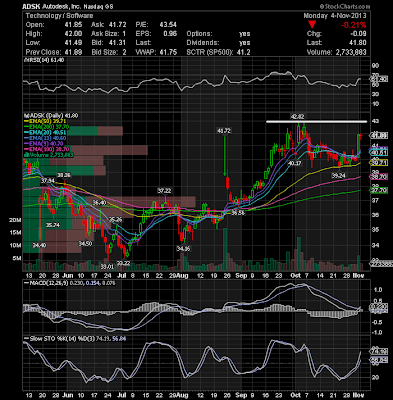
Task: Select the Technology / Software sector label
Action: tap(59, 16)
